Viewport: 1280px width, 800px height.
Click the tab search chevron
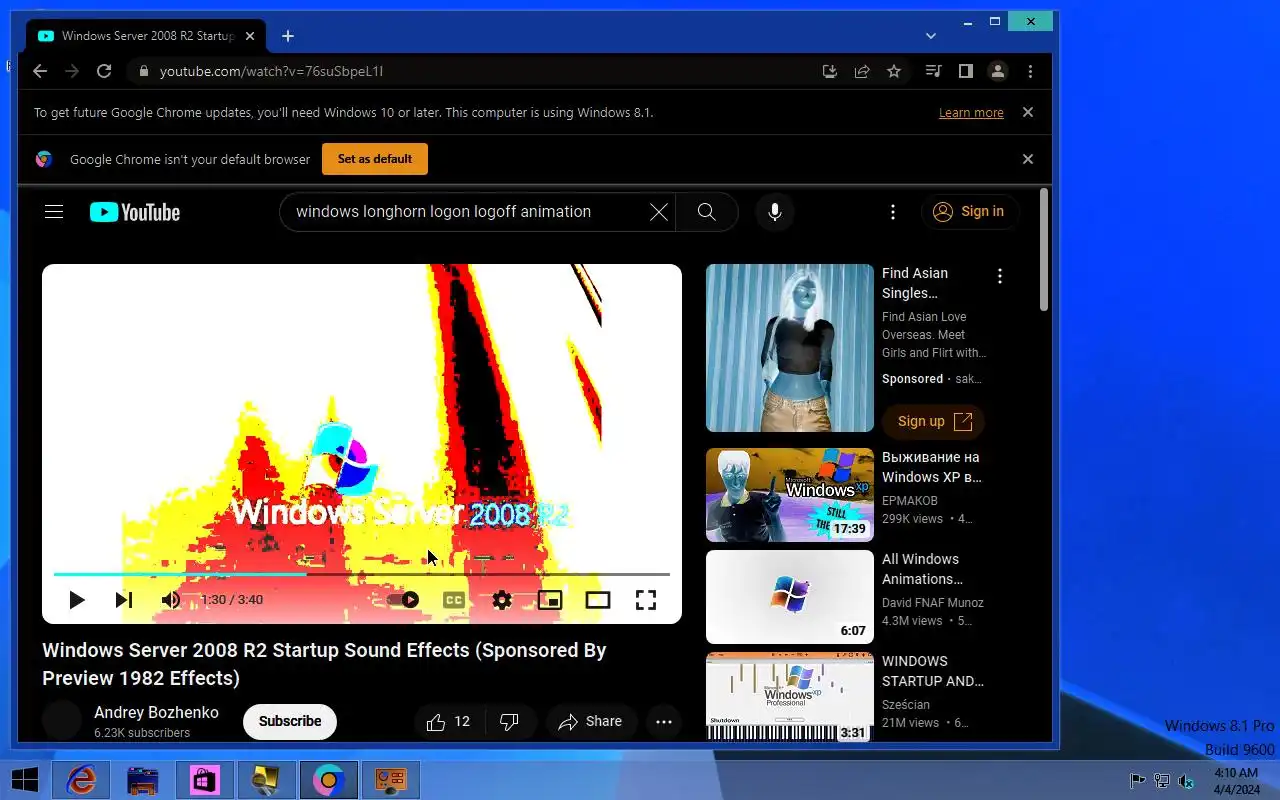931,36
